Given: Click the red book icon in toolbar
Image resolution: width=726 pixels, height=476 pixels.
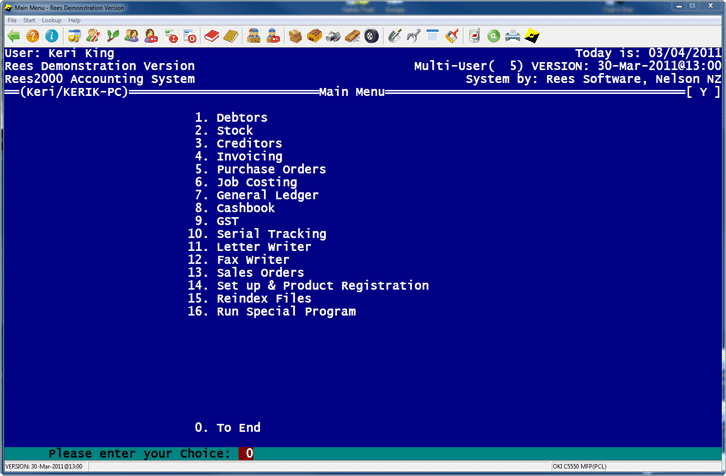Looking at the screenshot, I should 211,36.
